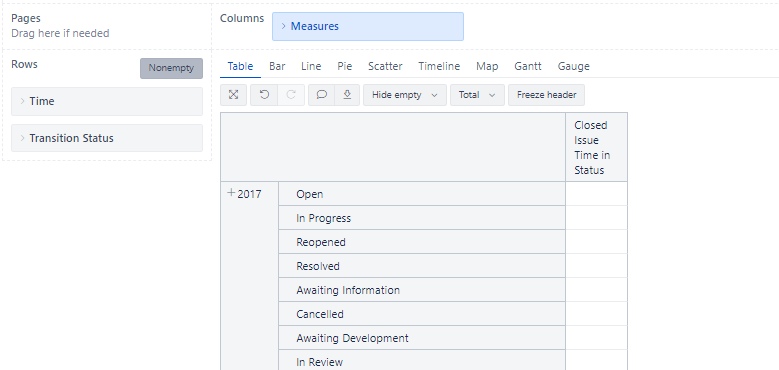Click the Pages drop area
The width and height of the screenshot is (779, 370).
click(x=107, y=26)
